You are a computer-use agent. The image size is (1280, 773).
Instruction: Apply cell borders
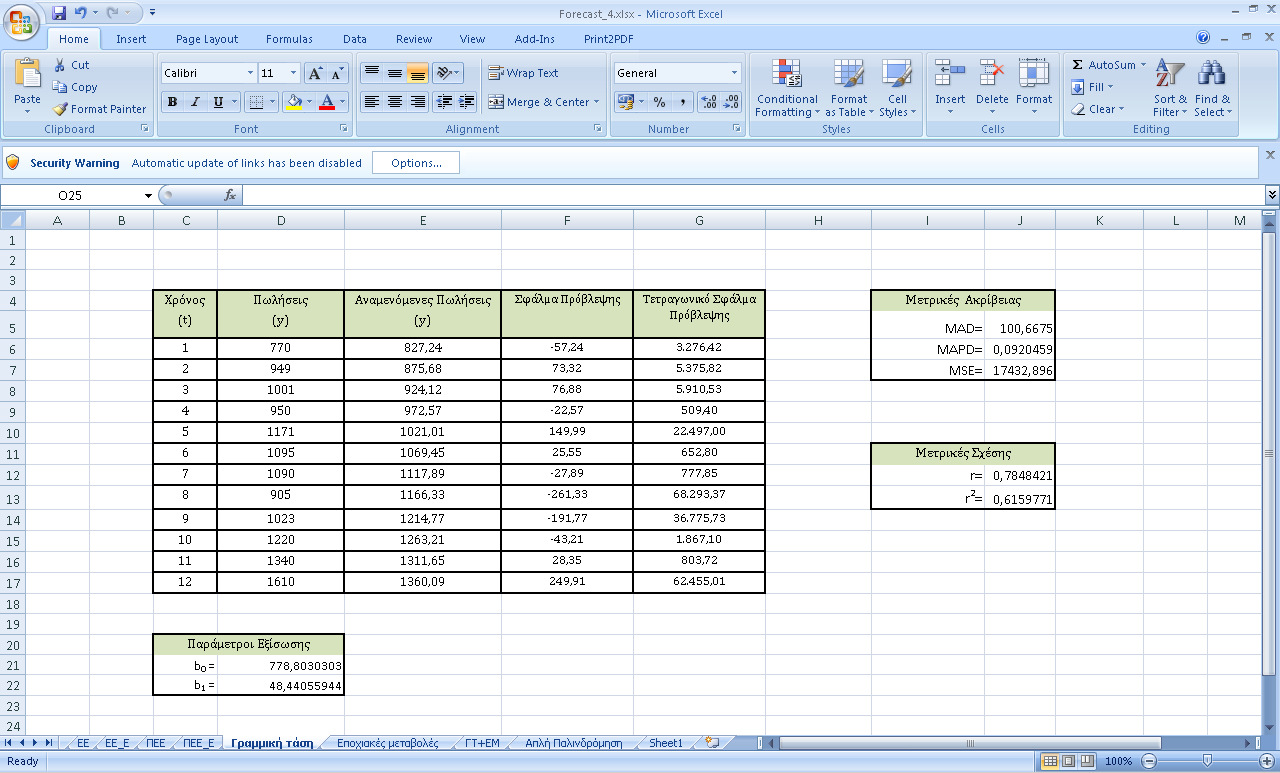(256, 102)
